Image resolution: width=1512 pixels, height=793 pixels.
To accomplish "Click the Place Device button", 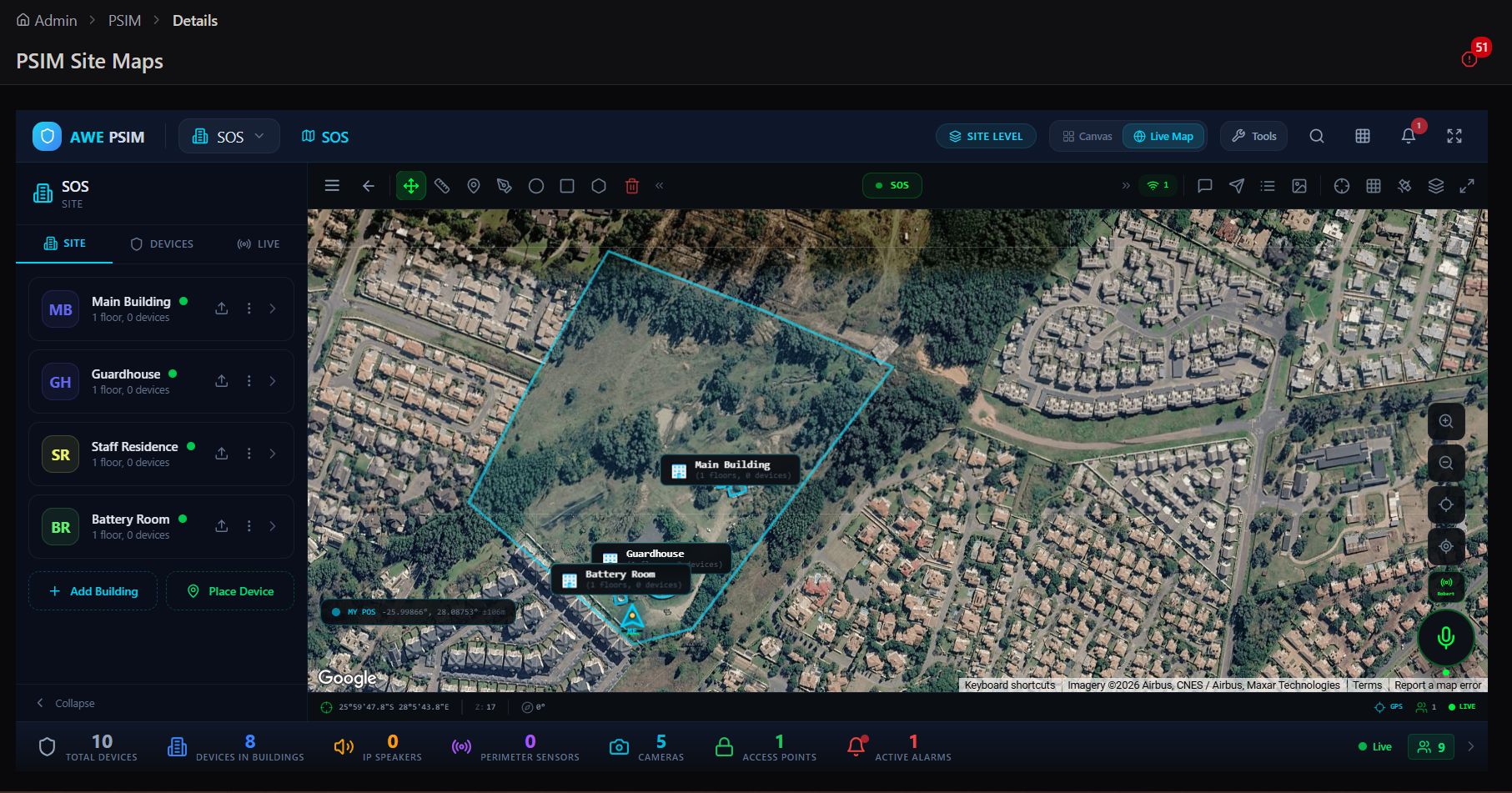I will pos(230,591).
